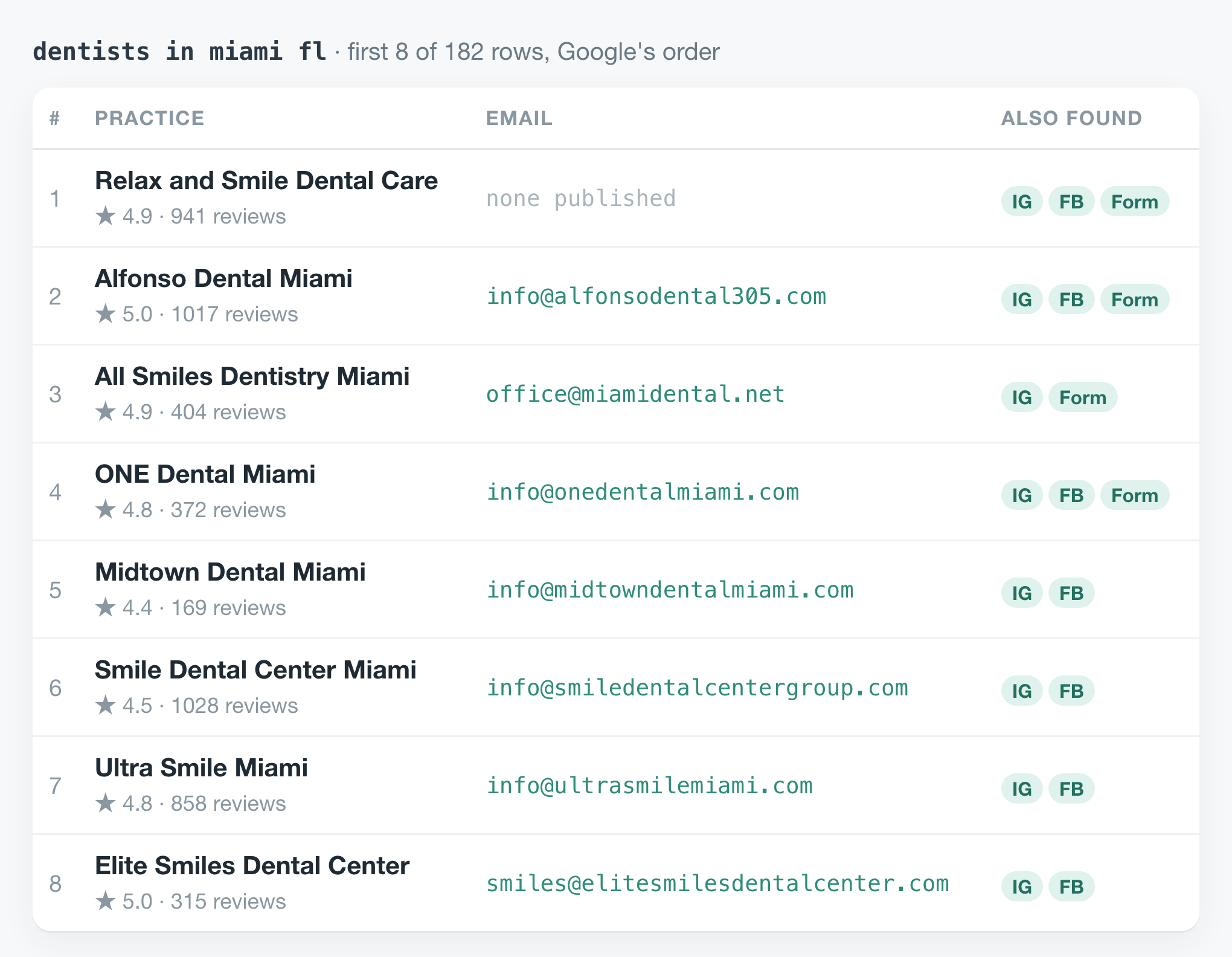The height and width of the screenshot is (957, 1232).
Task: Click the 'none published' email cell
Action: 581,199
